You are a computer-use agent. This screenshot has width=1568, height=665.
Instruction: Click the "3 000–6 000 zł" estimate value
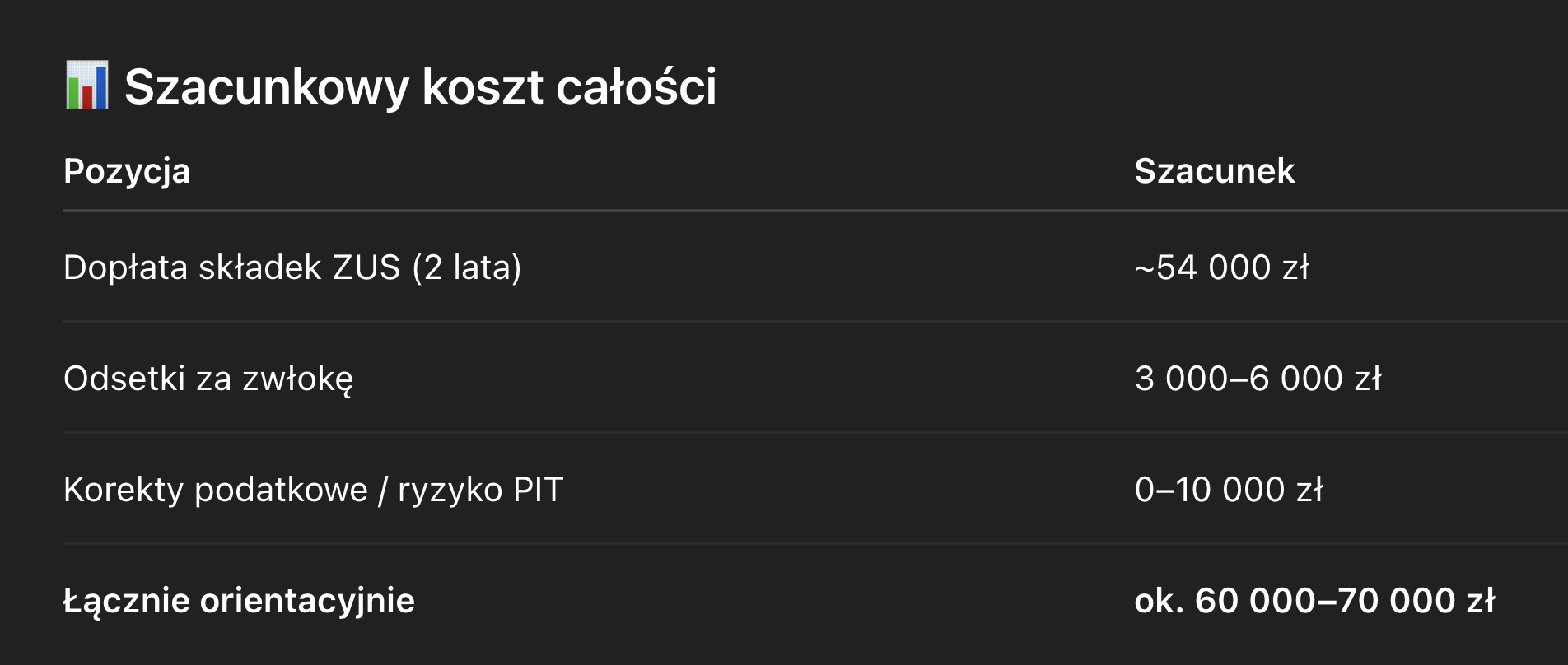click(x=1258, y=379)
